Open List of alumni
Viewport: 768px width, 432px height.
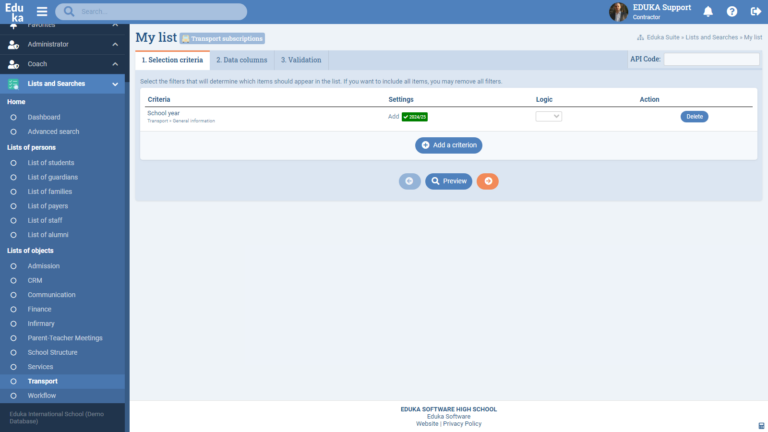(48, 235)
